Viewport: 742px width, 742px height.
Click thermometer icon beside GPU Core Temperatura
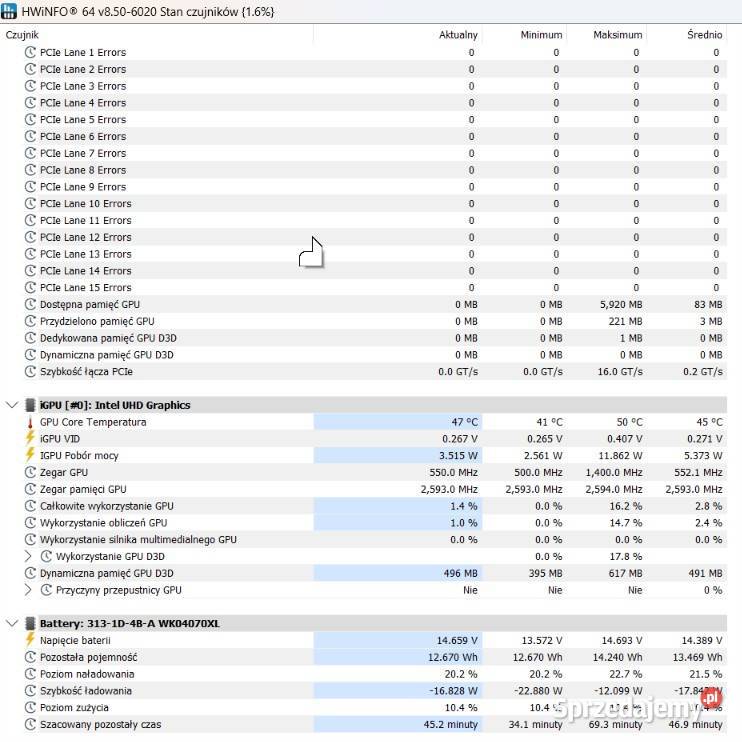pyautogui.click(x=30, y=422)
